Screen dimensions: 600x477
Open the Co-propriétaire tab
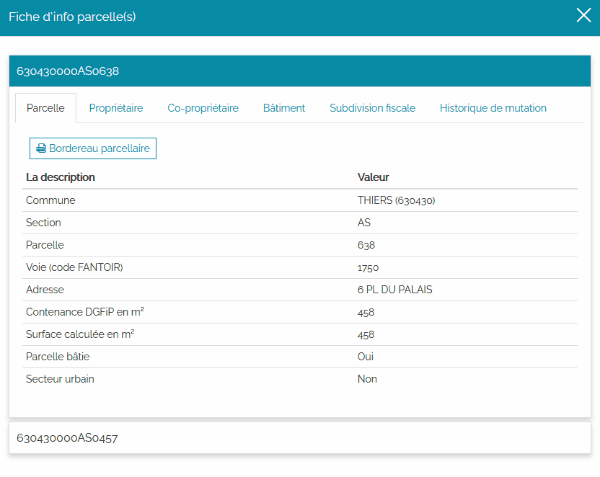203,108
